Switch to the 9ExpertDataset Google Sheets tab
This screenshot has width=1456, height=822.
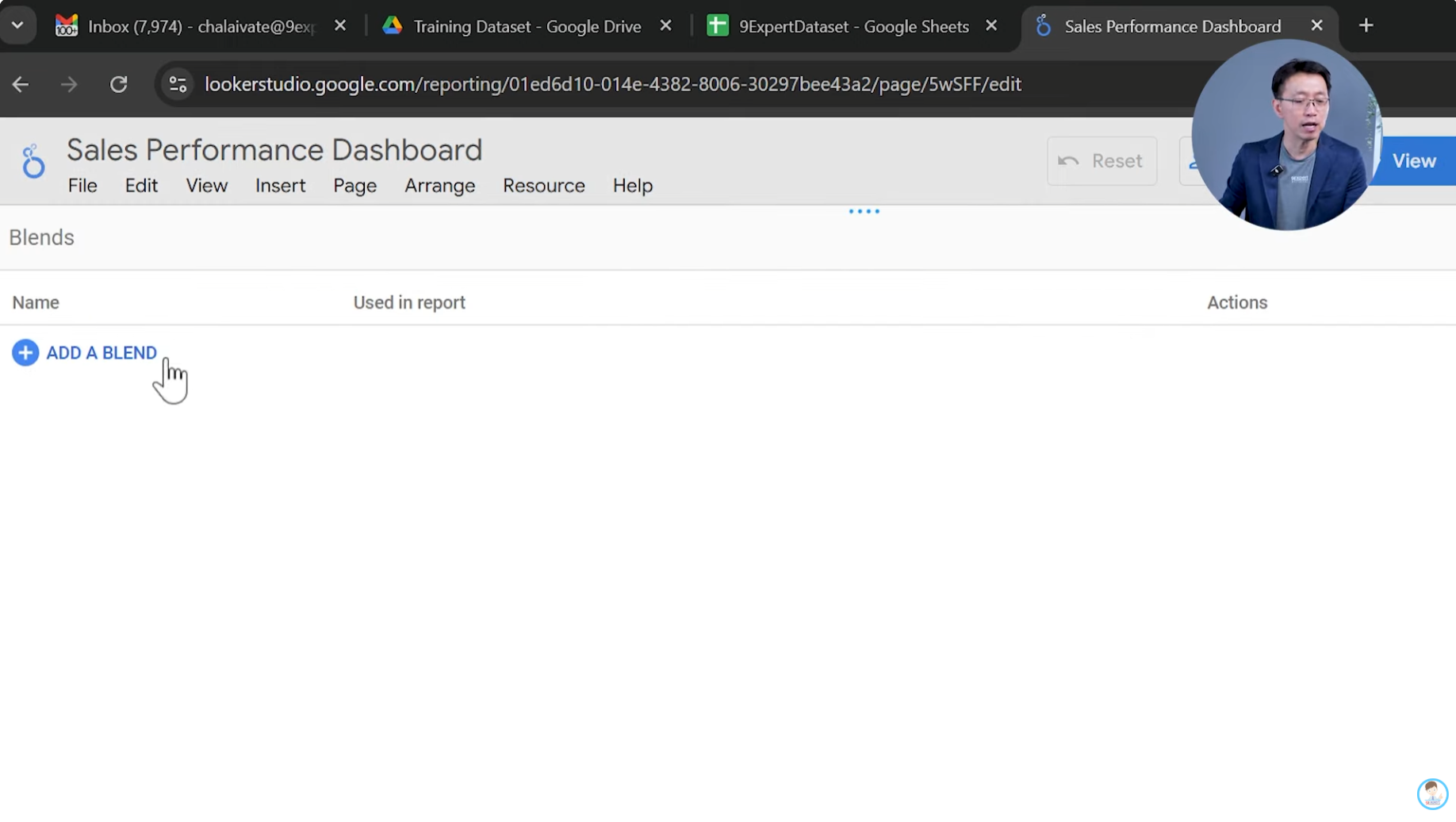point(853,27)
